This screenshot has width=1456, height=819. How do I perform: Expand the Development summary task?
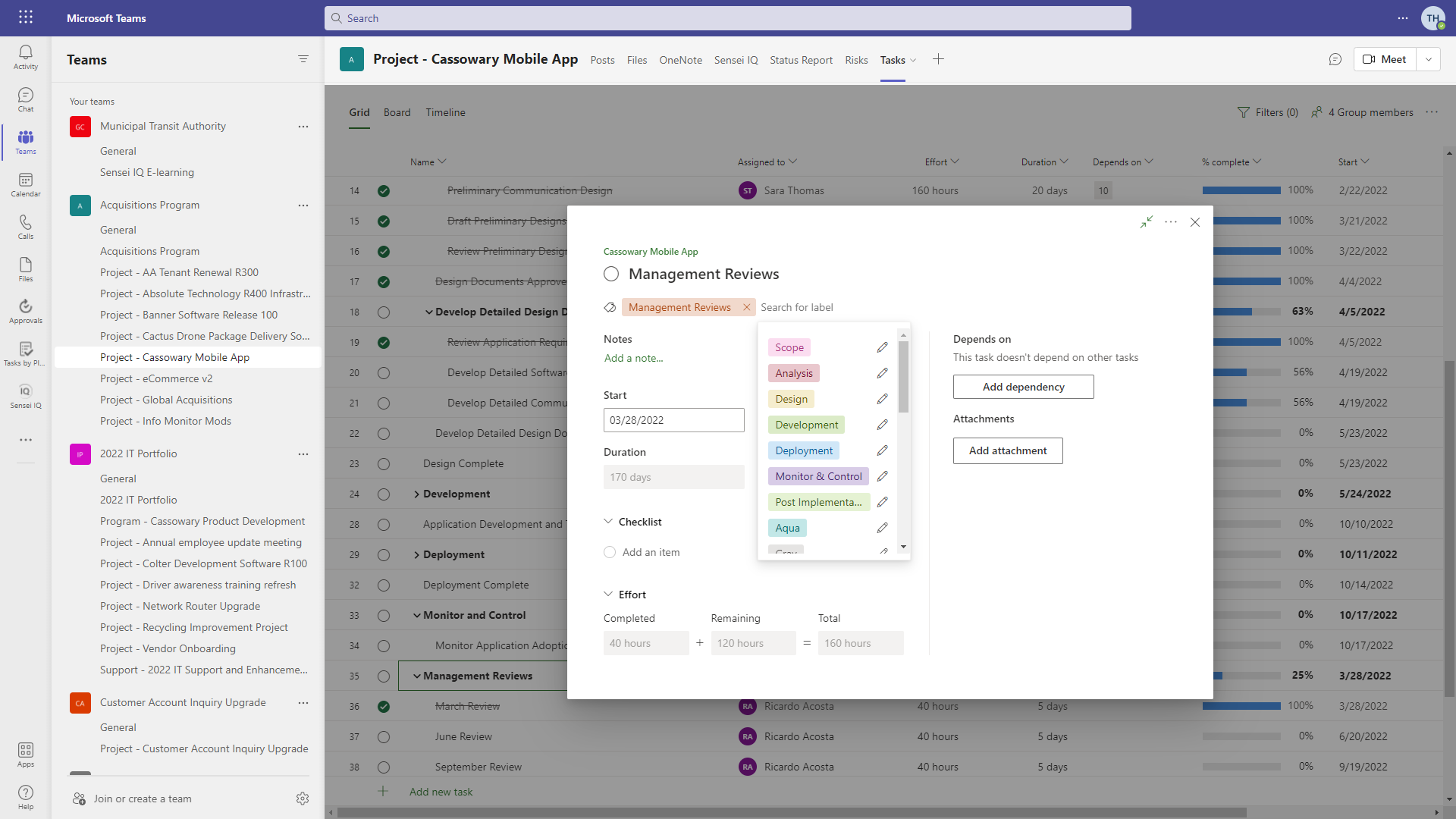point(416,494)
